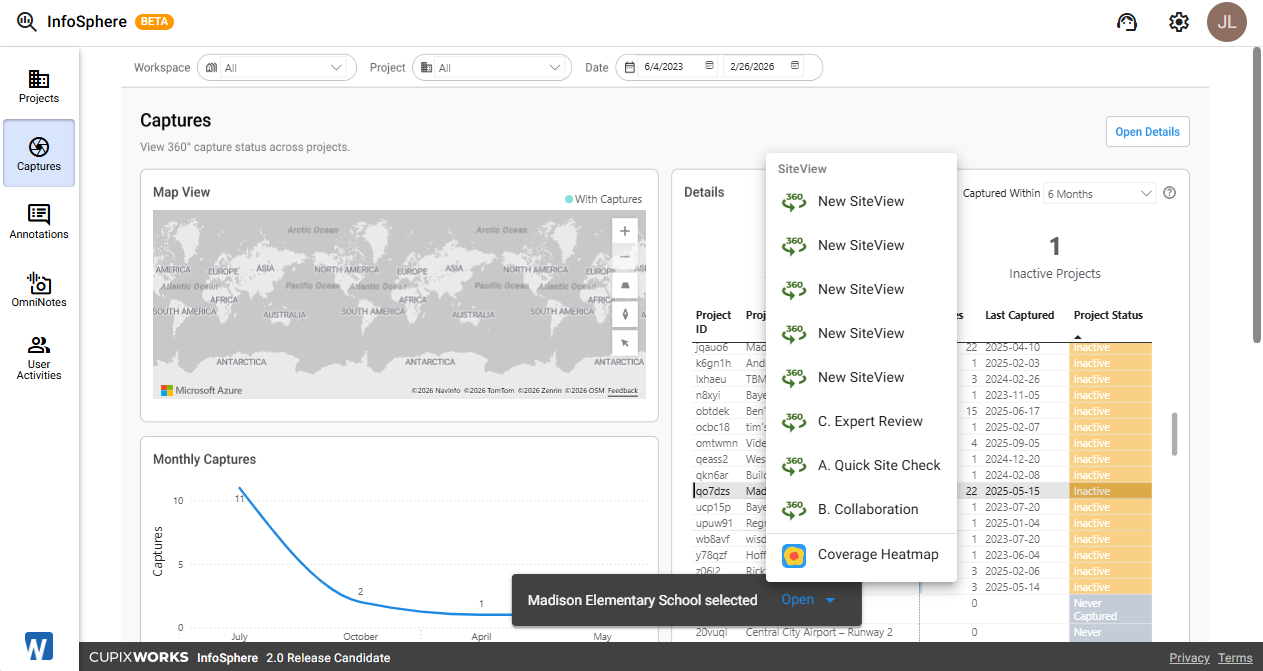This screenshot has width=1263, height=671.
Task: Reset map compass orientation
Action: 625,314
